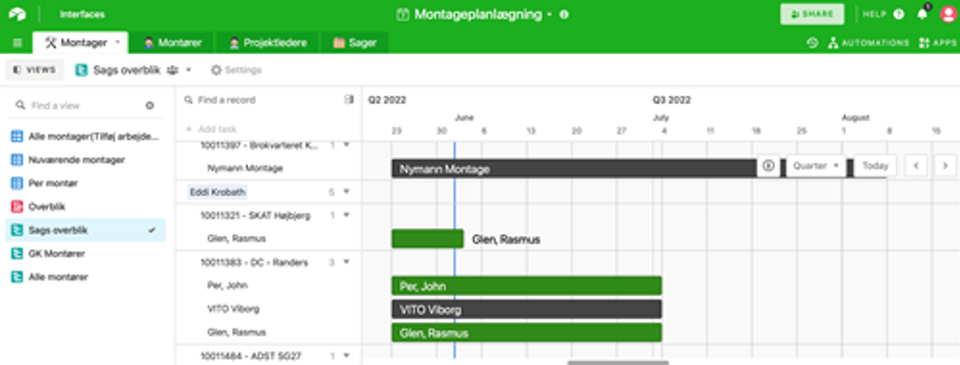The width and height of the screenshot is (960, 365).
Task: Open the Sags overblik view menu arrow
Action: (x=189, y=70)
